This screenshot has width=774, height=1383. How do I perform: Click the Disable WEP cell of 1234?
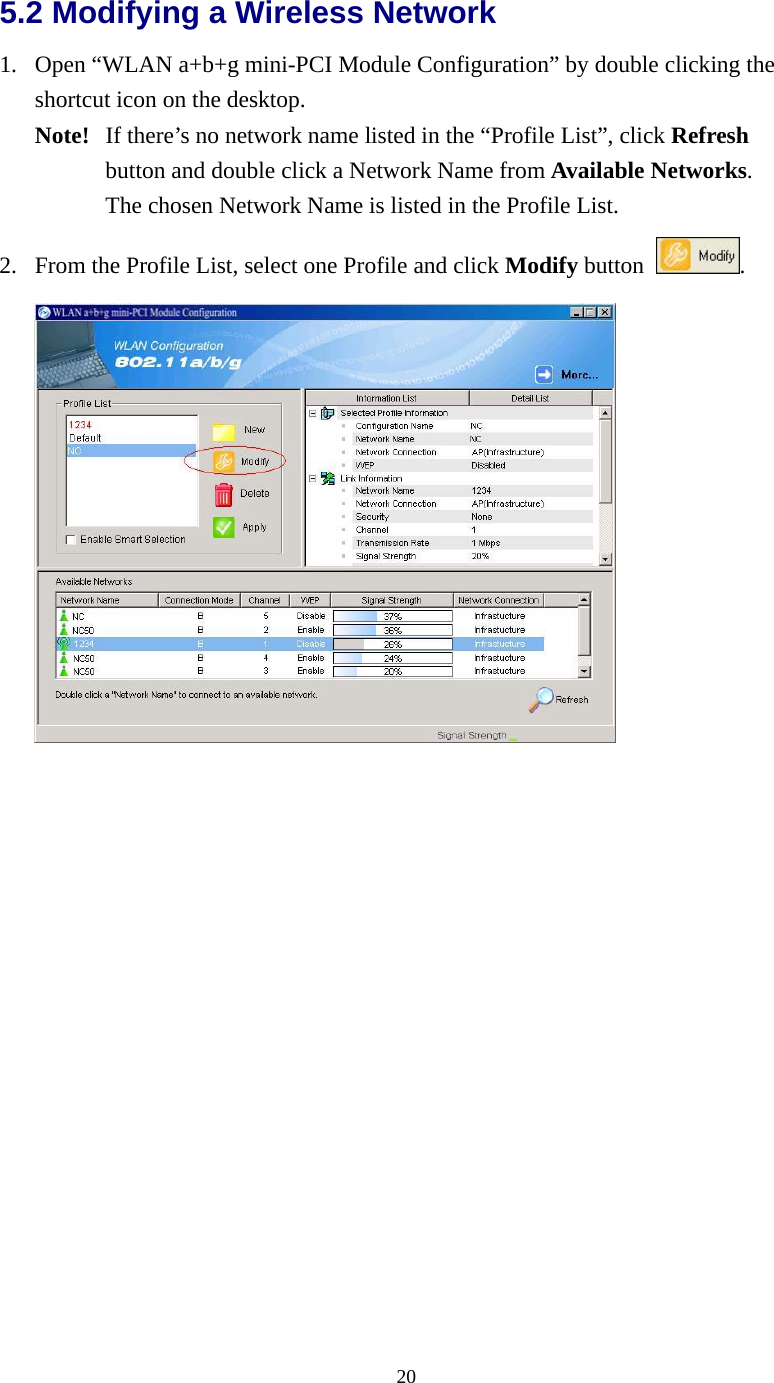pos(311,644)
